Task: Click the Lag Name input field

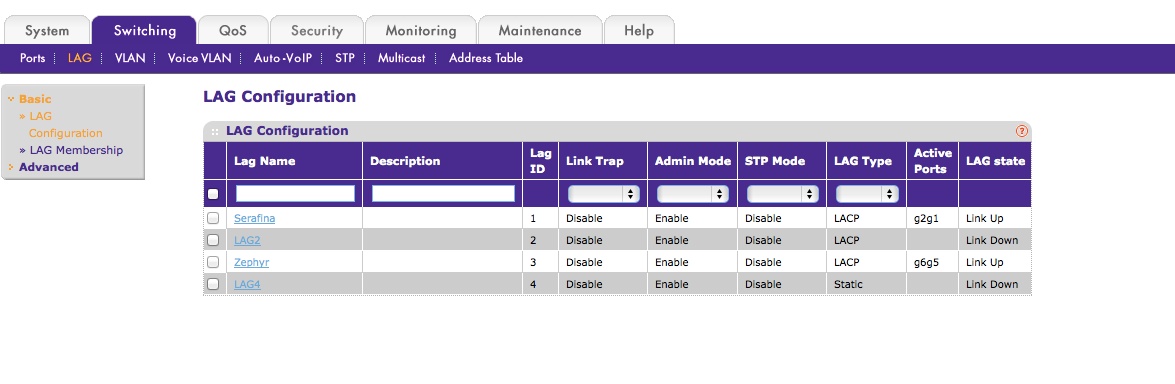Action: (x=295, y=194)
